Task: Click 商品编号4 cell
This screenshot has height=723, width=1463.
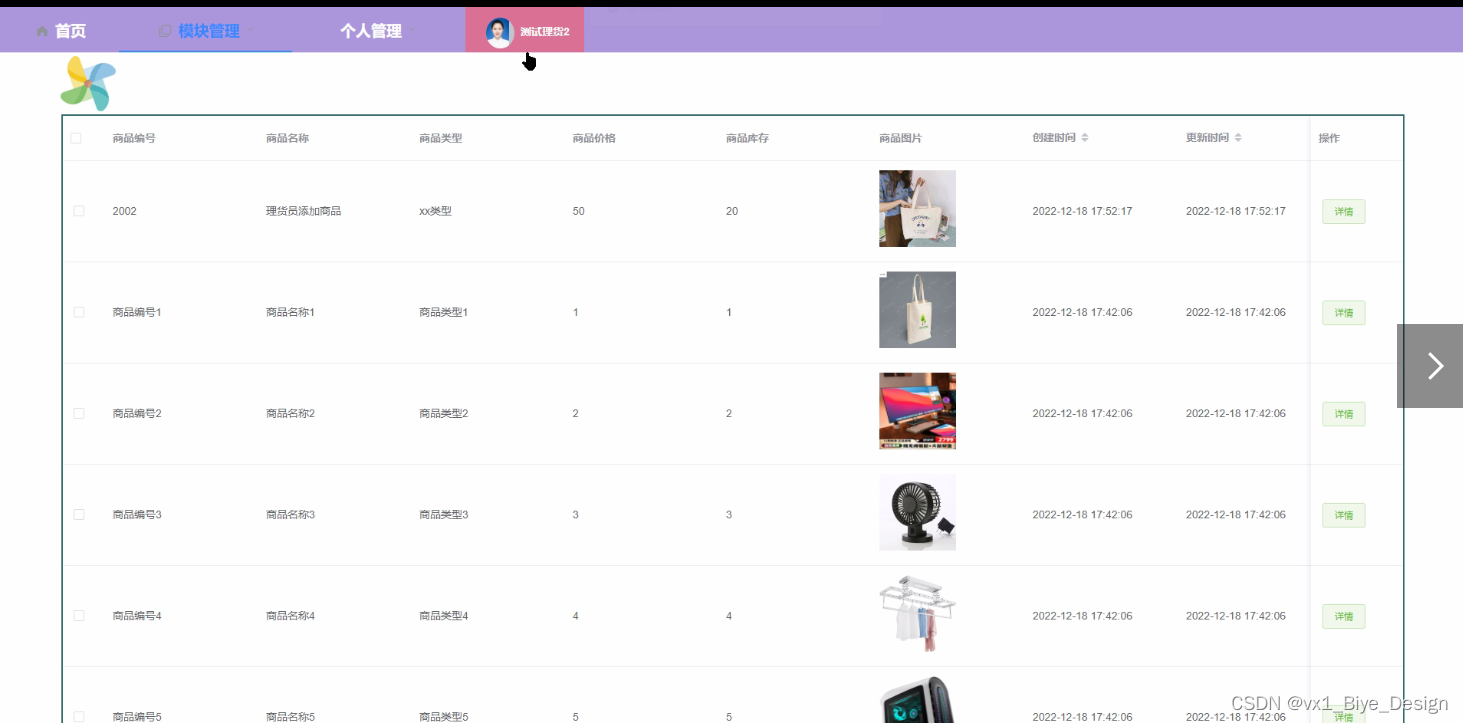Action: pos(137,615)
